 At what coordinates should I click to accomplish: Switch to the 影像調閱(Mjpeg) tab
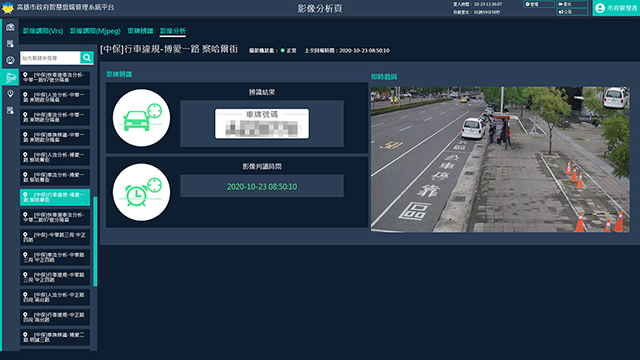click(x=95, y=31)
